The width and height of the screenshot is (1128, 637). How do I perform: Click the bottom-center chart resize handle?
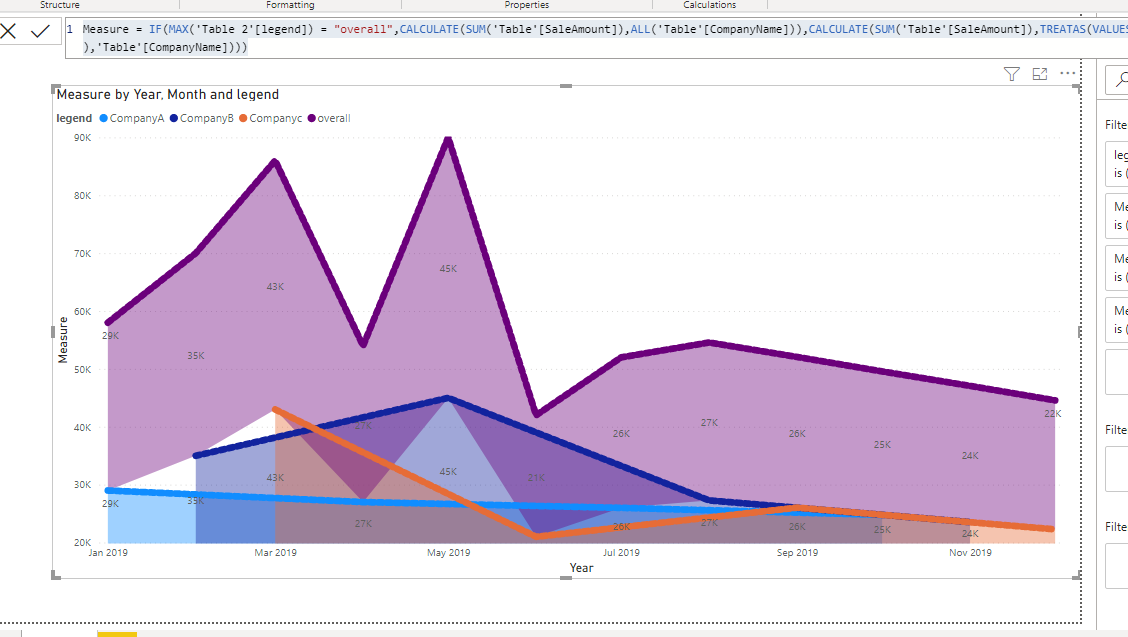coord(566,577)
